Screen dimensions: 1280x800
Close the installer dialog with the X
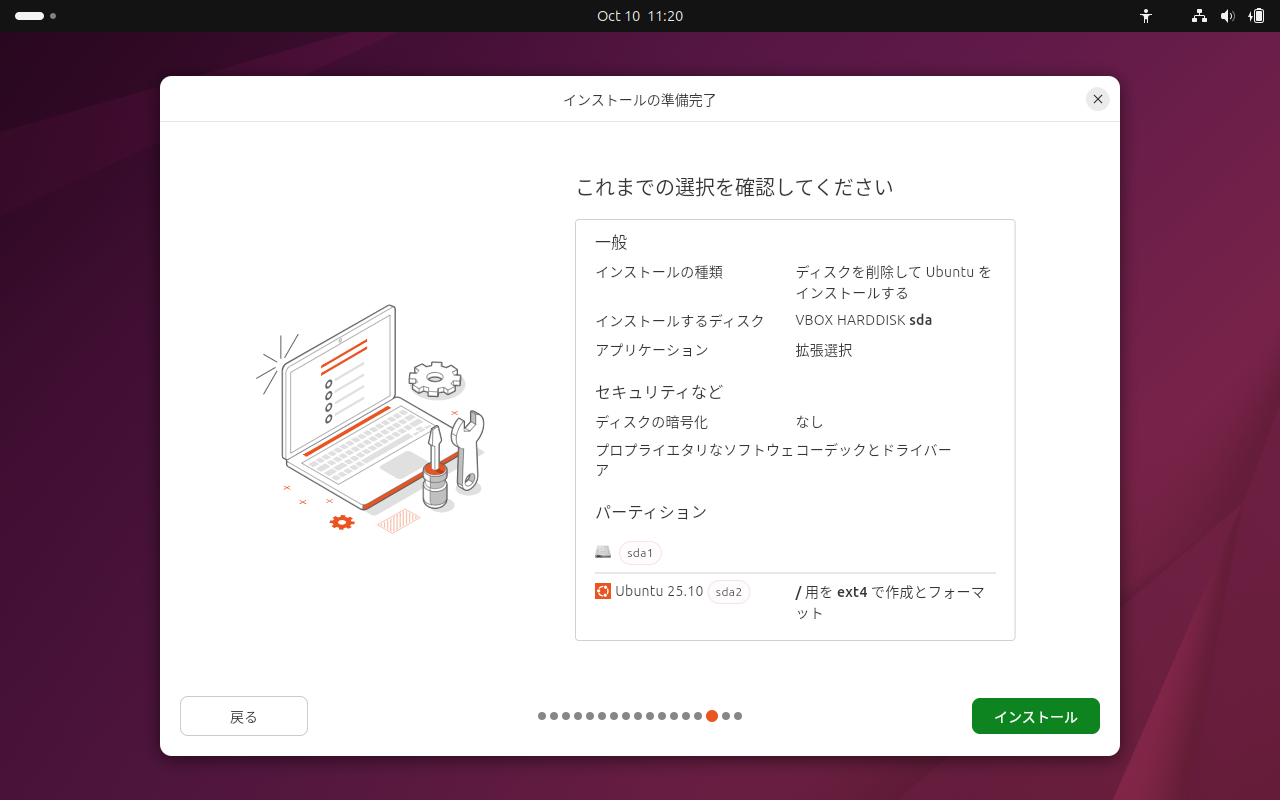[1097, 99]
